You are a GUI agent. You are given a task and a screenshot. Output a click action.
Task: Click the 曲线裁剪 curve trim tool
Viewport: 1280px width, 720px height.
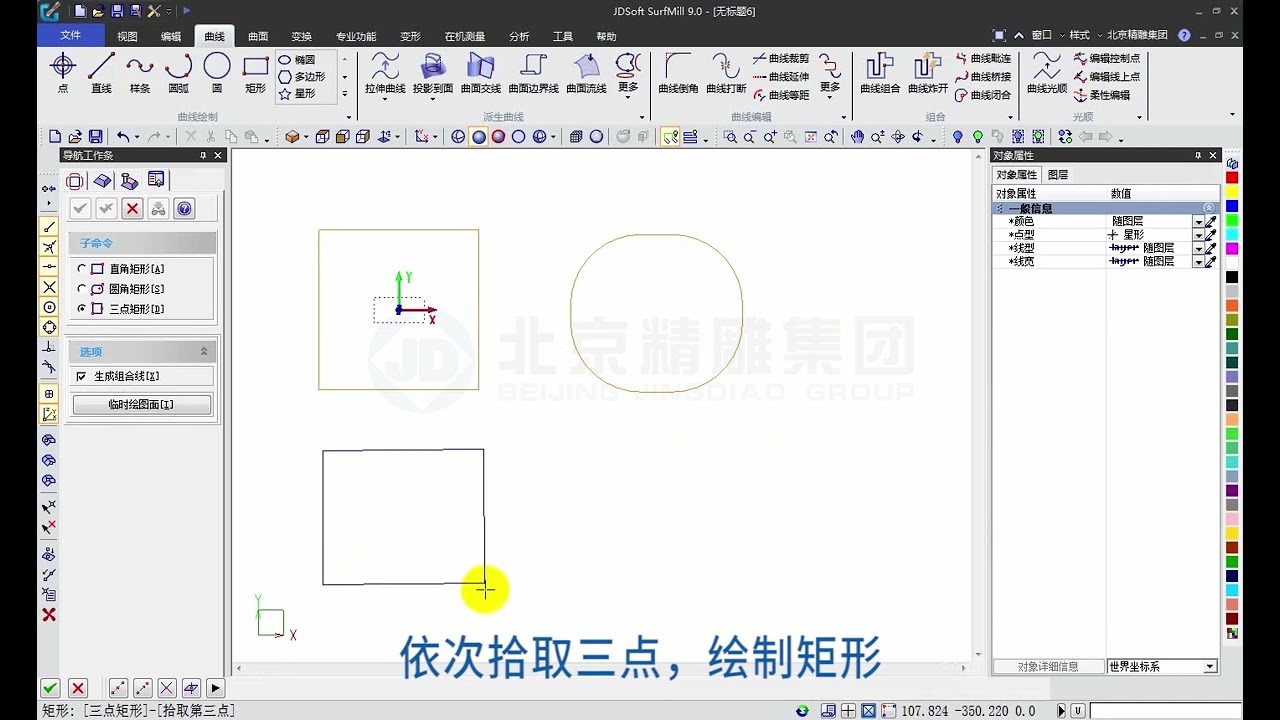[782, 59]
